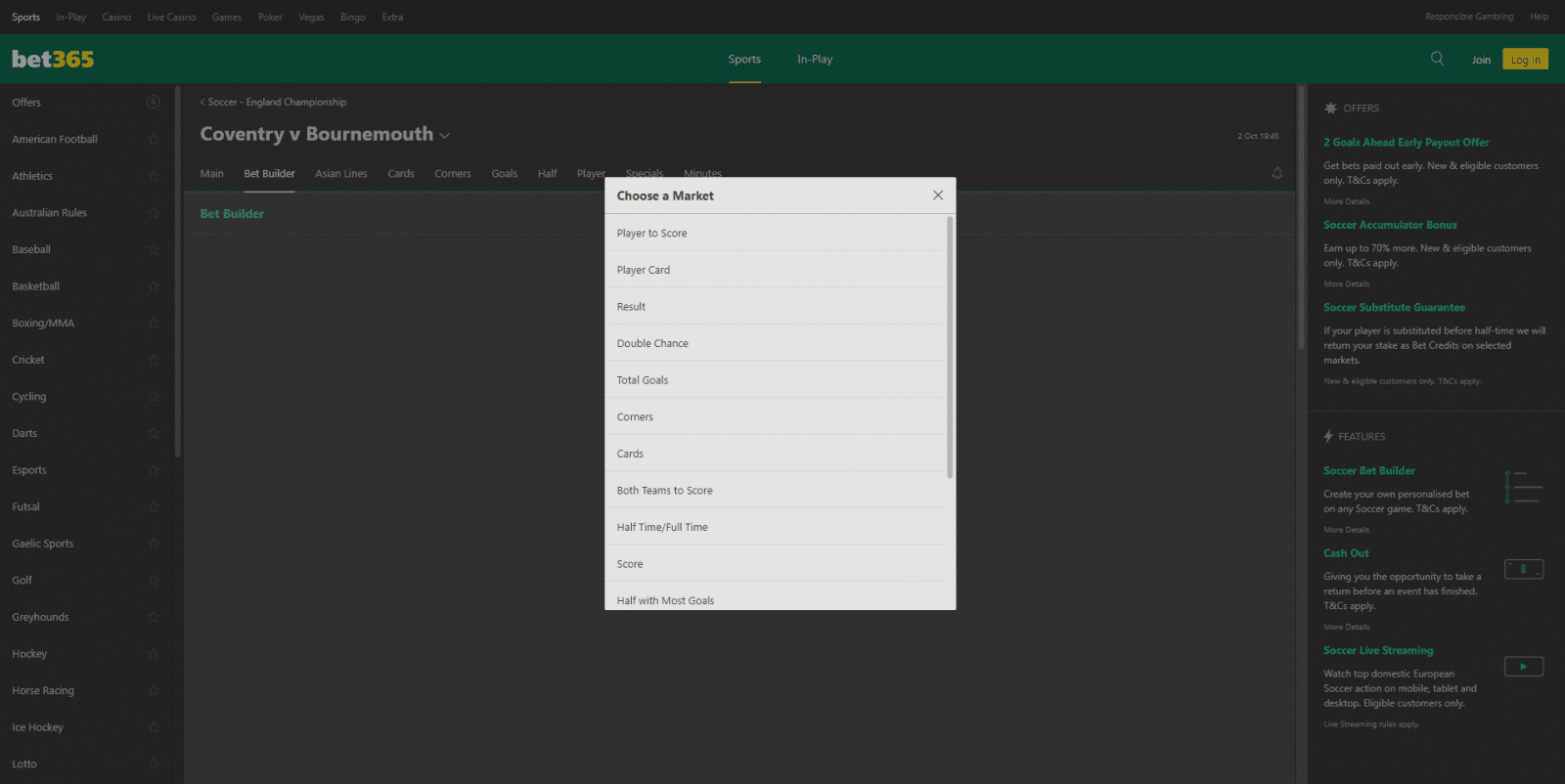Close the Choose a Market dialog
This screenshot has width=1565, height=784.
(x=937, y=196)
